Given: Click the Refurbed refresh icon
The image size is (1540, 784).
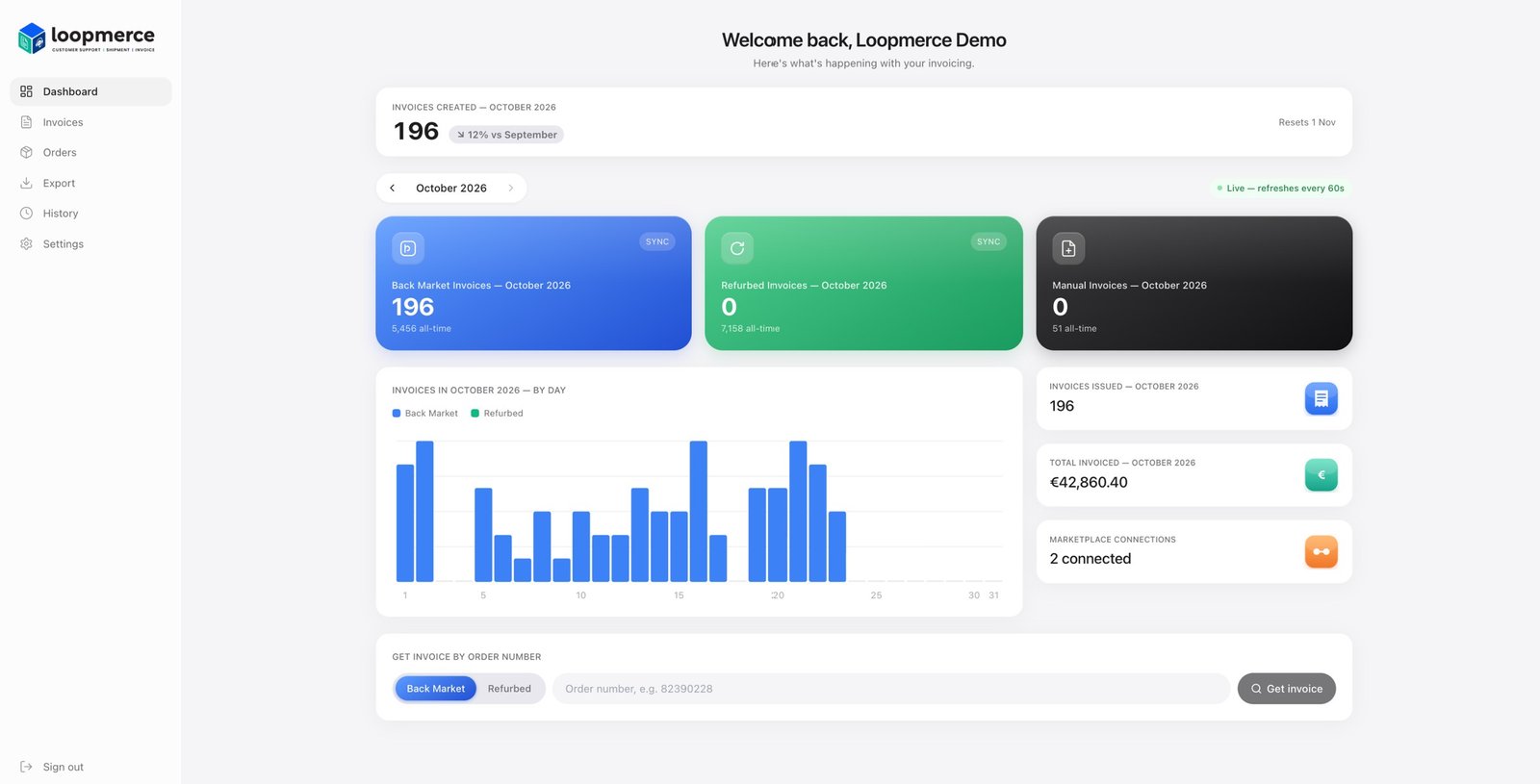Looking at the screenshot, I should point(737,248).
